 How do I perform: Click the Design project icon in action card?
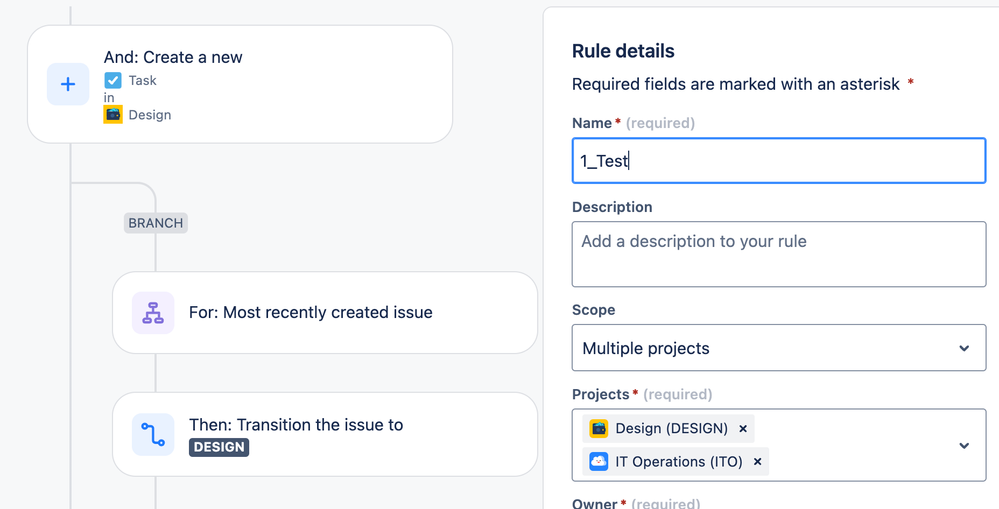coord(113,115)
